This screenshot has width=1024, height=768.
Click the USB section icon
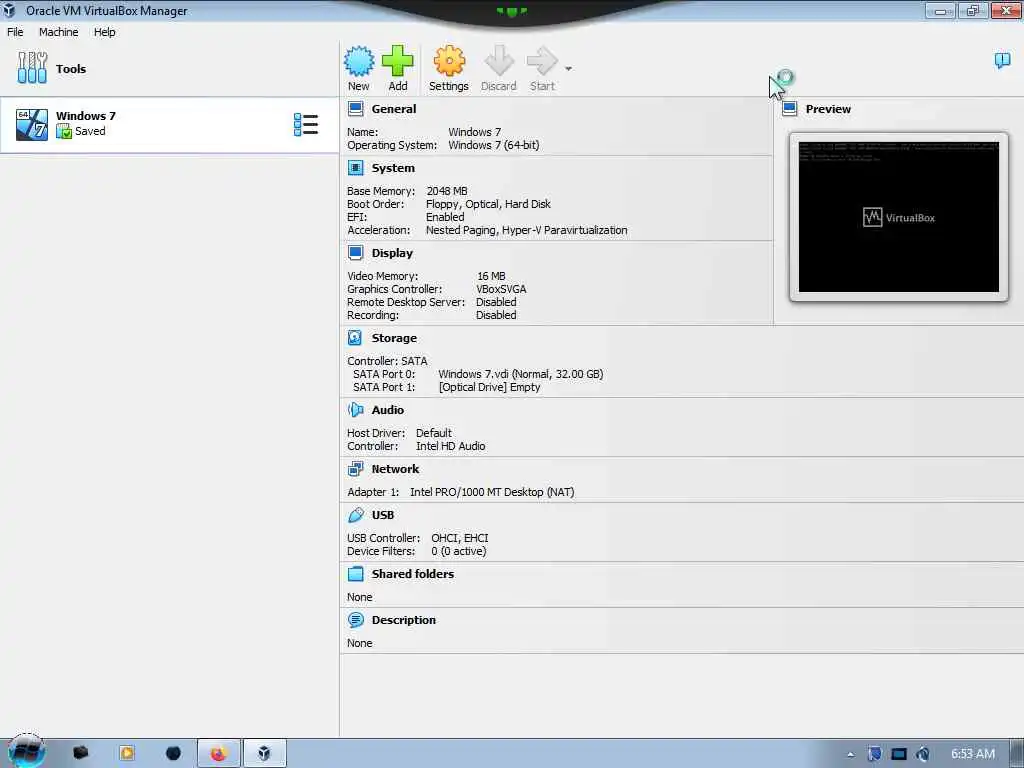pos(355,515)
